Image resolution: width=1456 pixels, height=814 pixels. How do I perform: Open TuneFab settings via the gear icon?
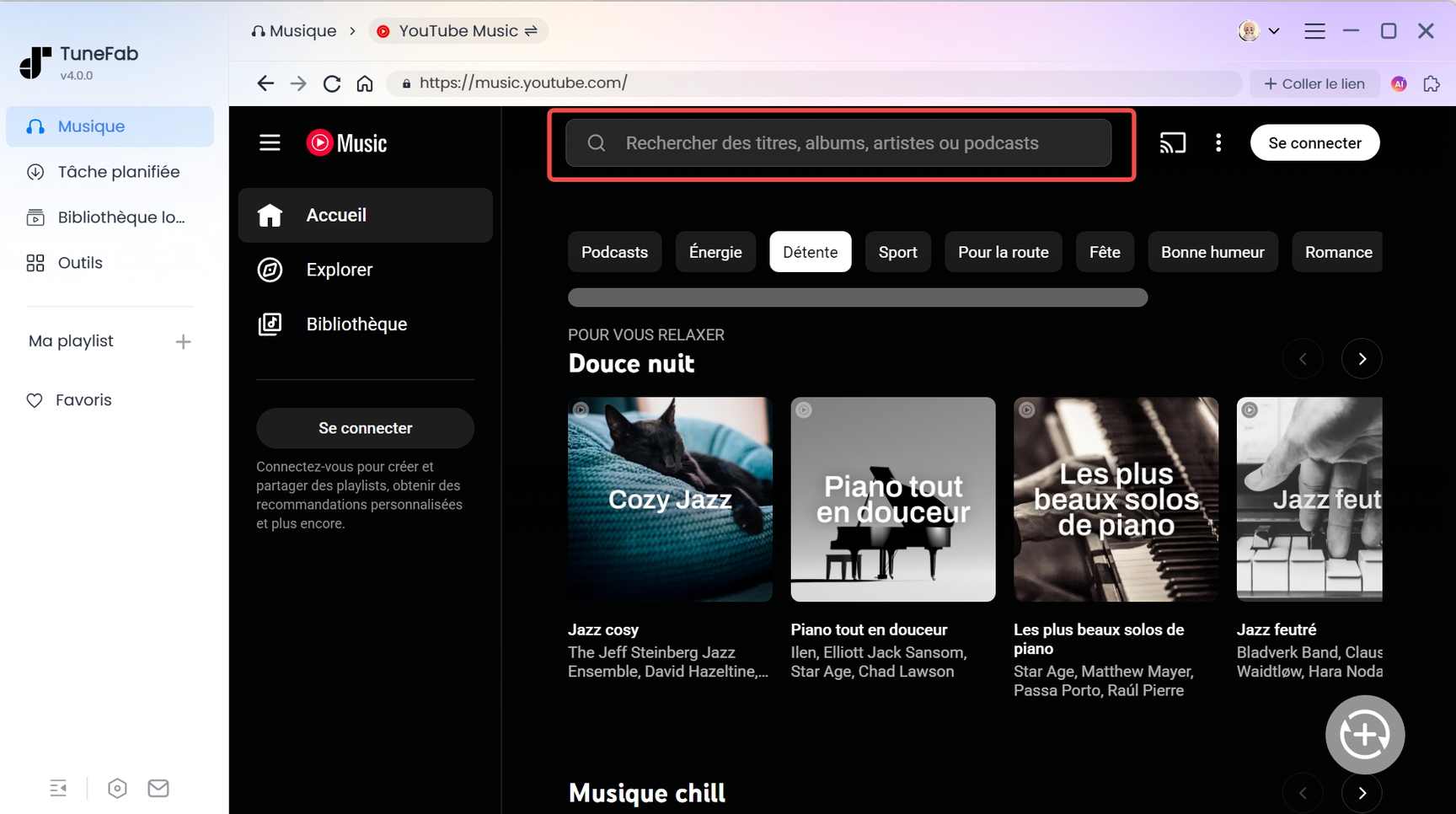click(117, 788)
